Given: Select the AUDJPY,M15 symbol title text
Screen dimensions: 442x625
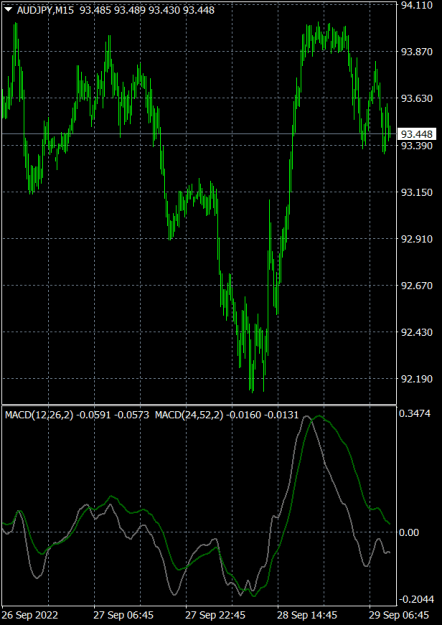Looking at the screenshot, I should (45, 11).
